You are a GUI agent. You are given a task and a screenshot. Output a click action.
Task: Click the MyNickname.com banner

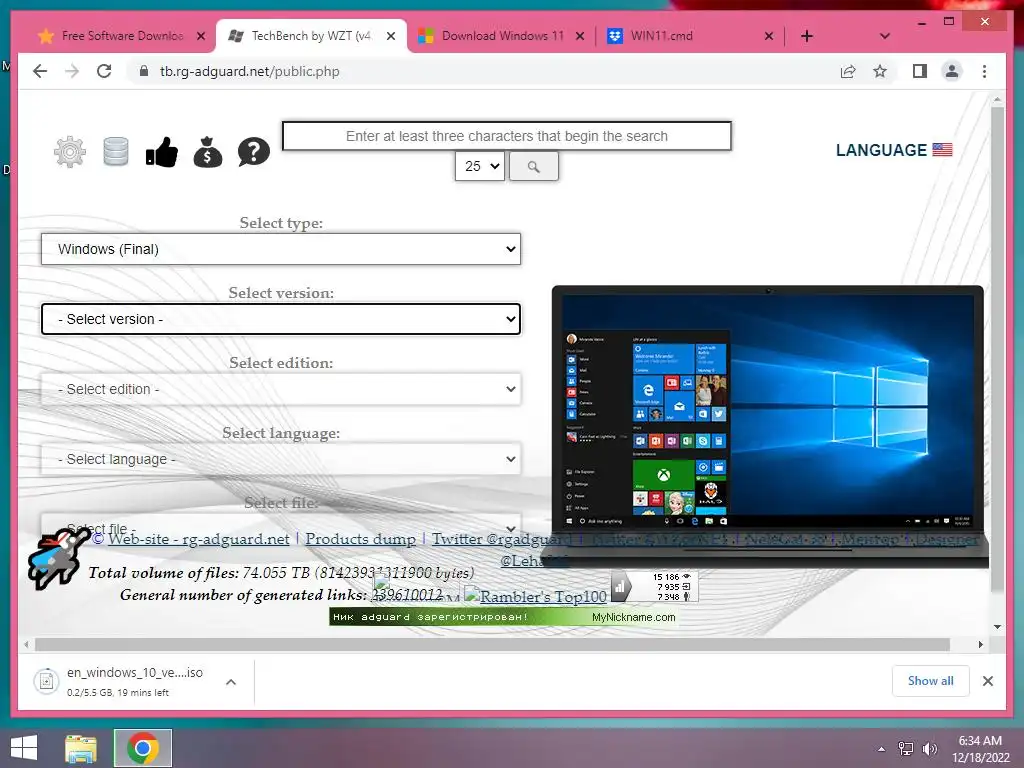(x=504, y=617)
